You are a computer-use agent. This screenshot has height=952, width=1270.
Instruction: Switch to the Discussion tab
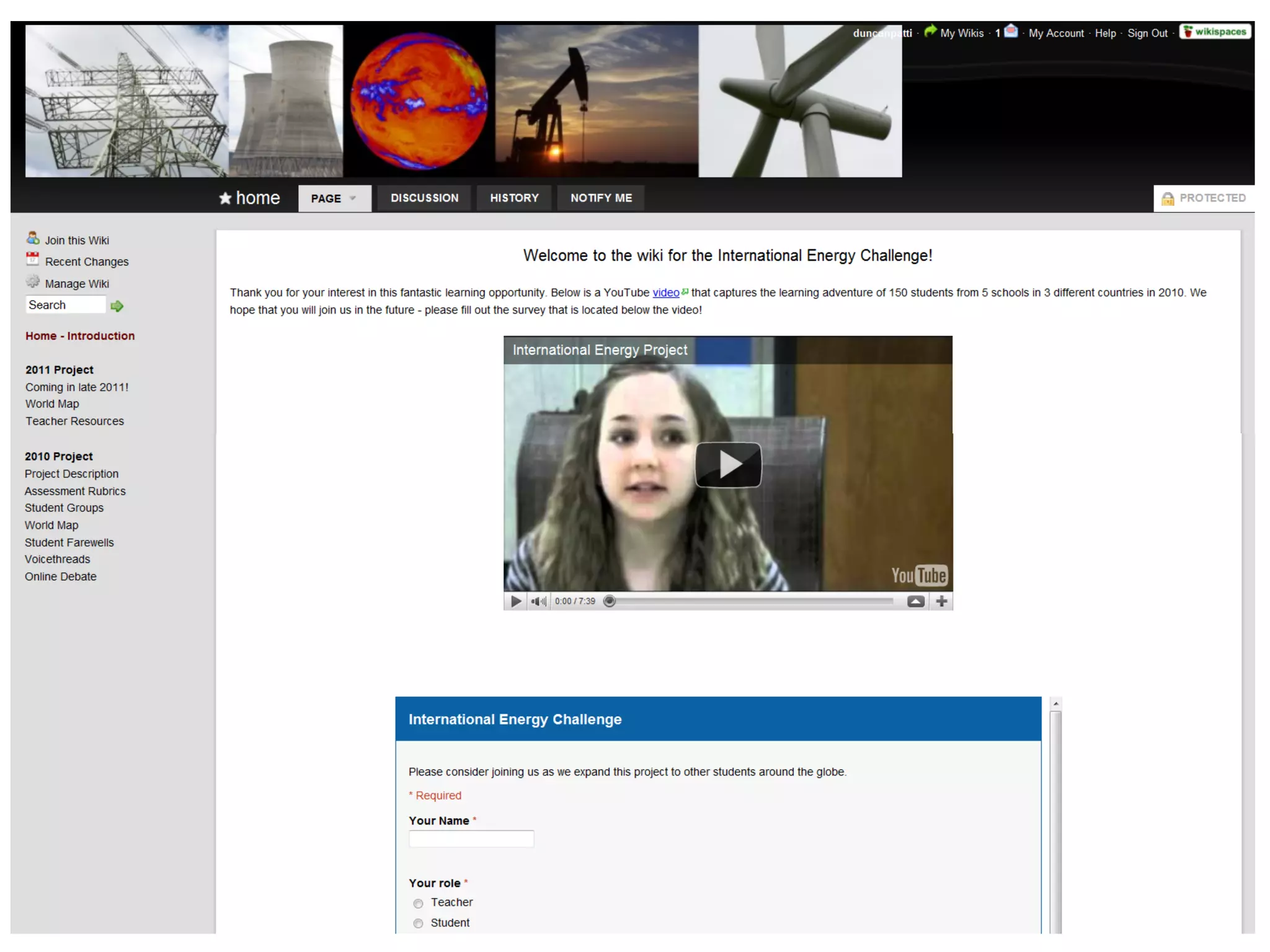(x=424, y=198)
